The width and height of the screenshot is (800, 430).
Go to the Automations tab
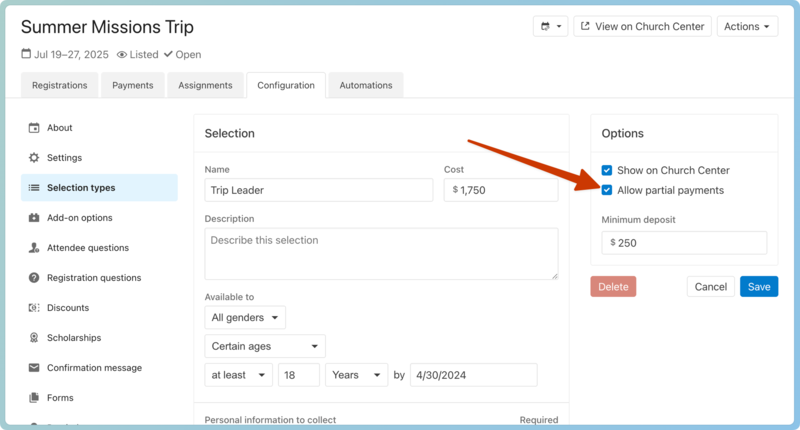365,86
